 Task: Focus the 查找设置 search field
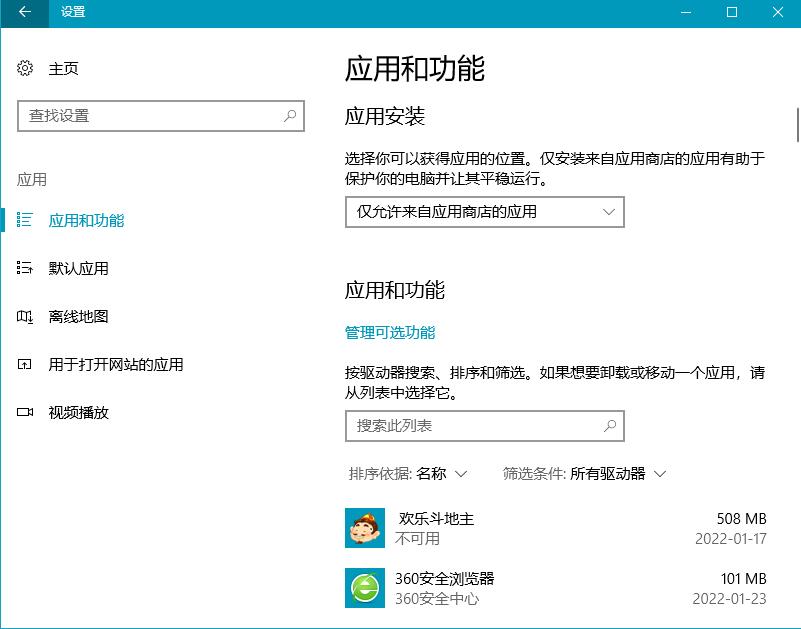pos(161,116)
